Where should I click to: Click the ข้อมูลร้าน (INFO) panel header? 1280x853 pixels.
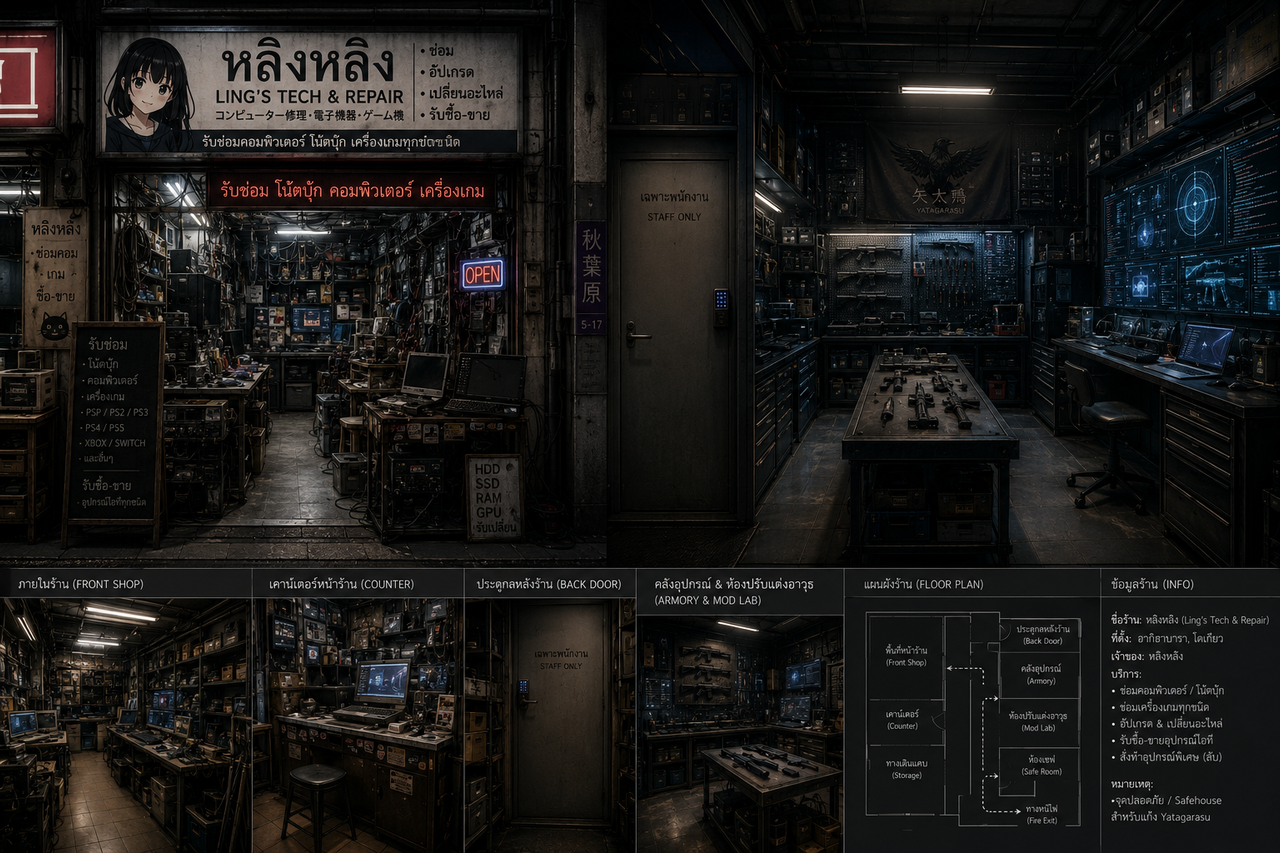1152,584
